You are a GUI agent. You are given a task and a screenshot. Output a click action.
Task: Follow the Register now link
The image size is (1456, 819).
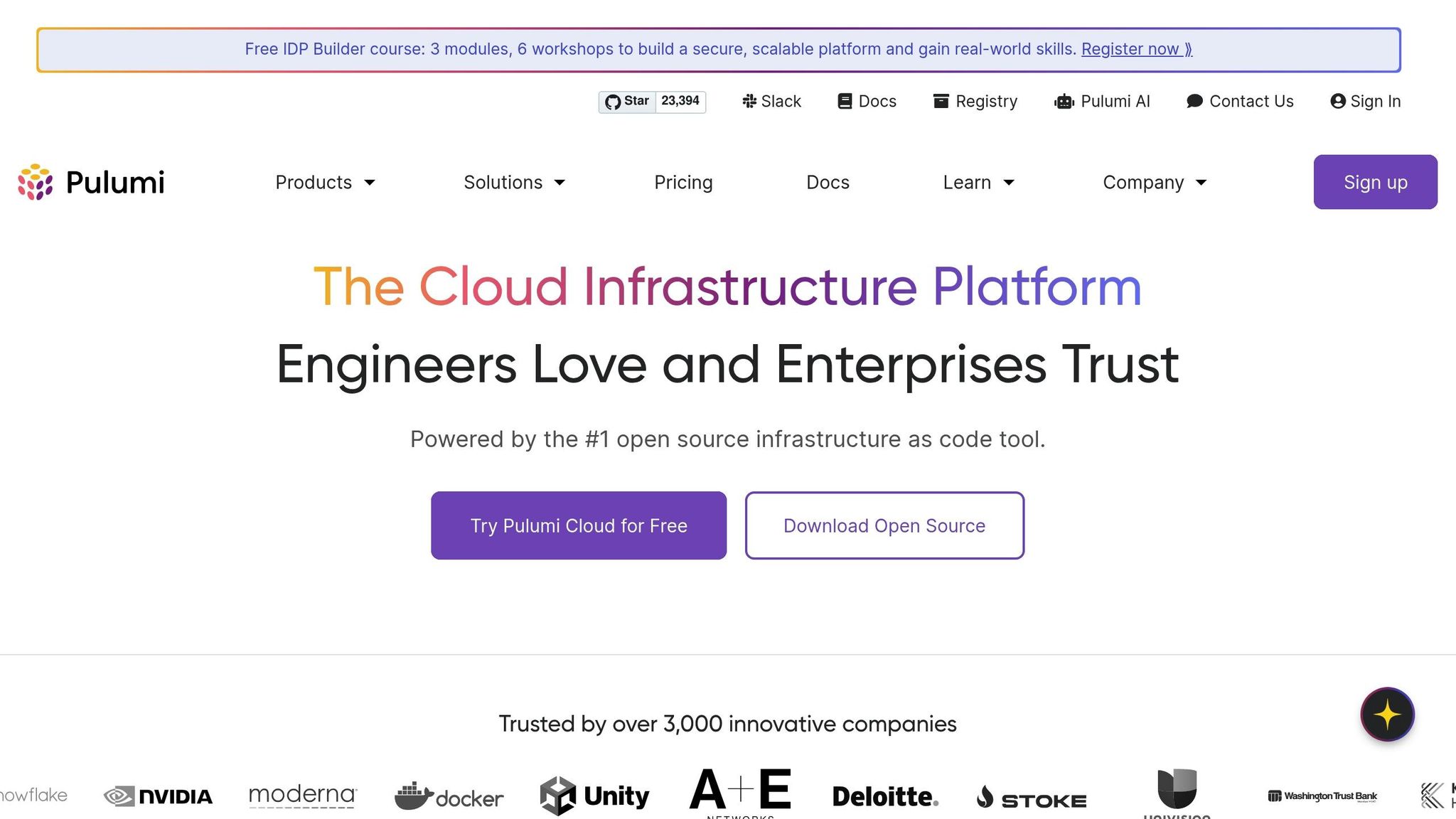(x=1137, y=49)
